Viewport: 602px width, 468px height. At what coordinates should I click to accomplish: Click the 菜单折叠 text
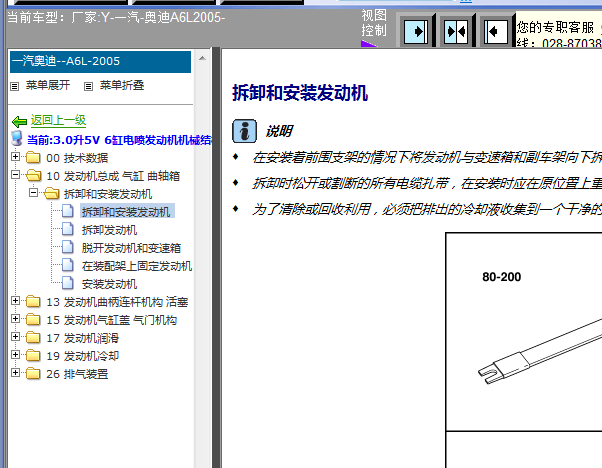(x=122, y=85)
